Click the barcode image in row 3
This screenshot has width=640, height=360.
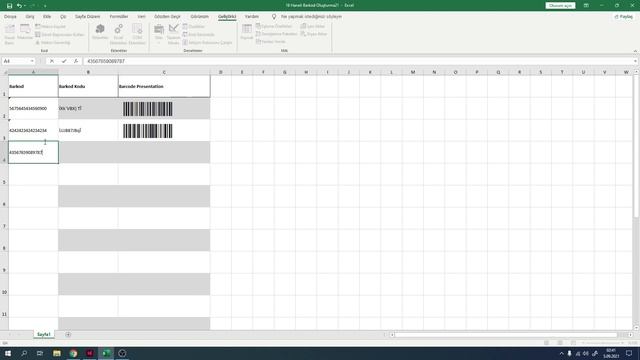(x=148, y=131)
